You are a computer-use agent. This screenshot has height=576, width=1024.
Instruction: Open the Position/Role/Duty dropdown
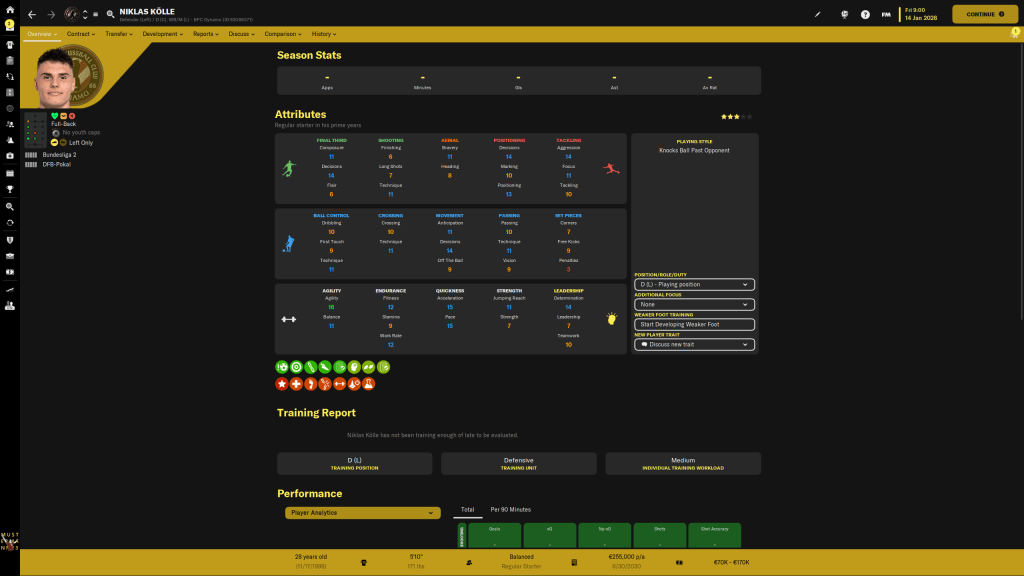point(694,284)
